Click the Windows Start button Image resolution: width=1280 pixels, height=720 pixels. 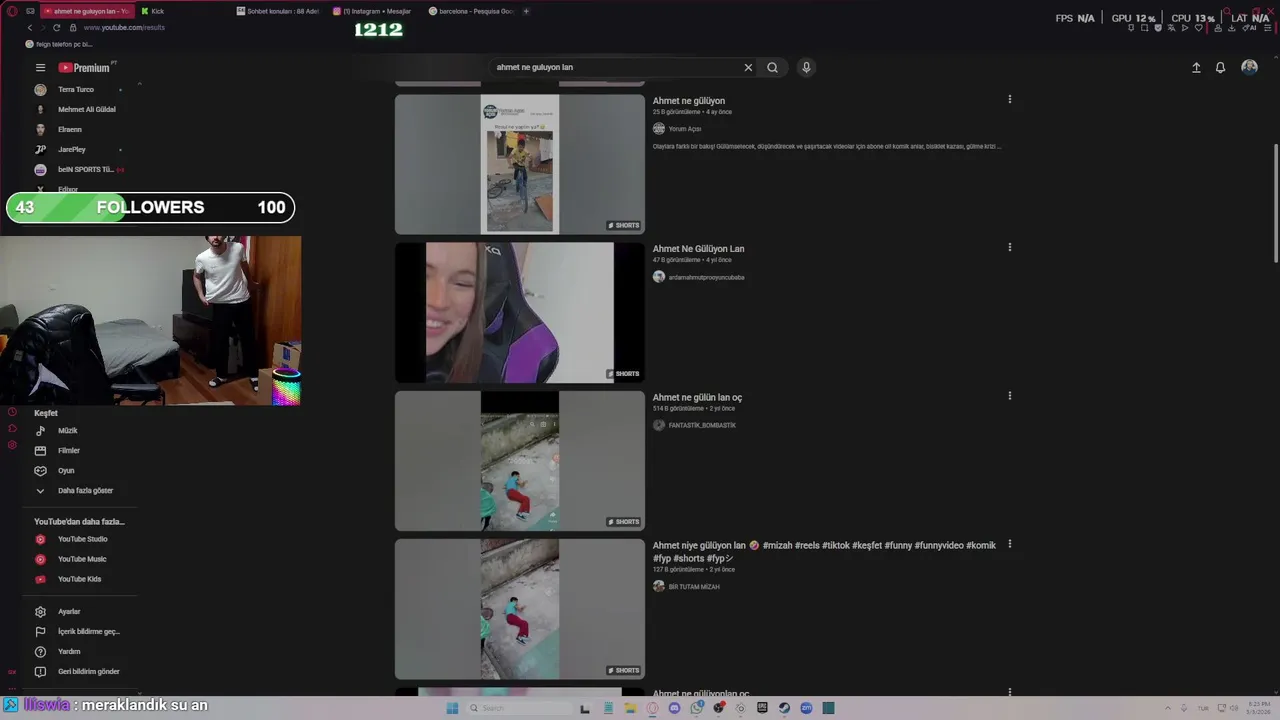click(x=452, y=708)
